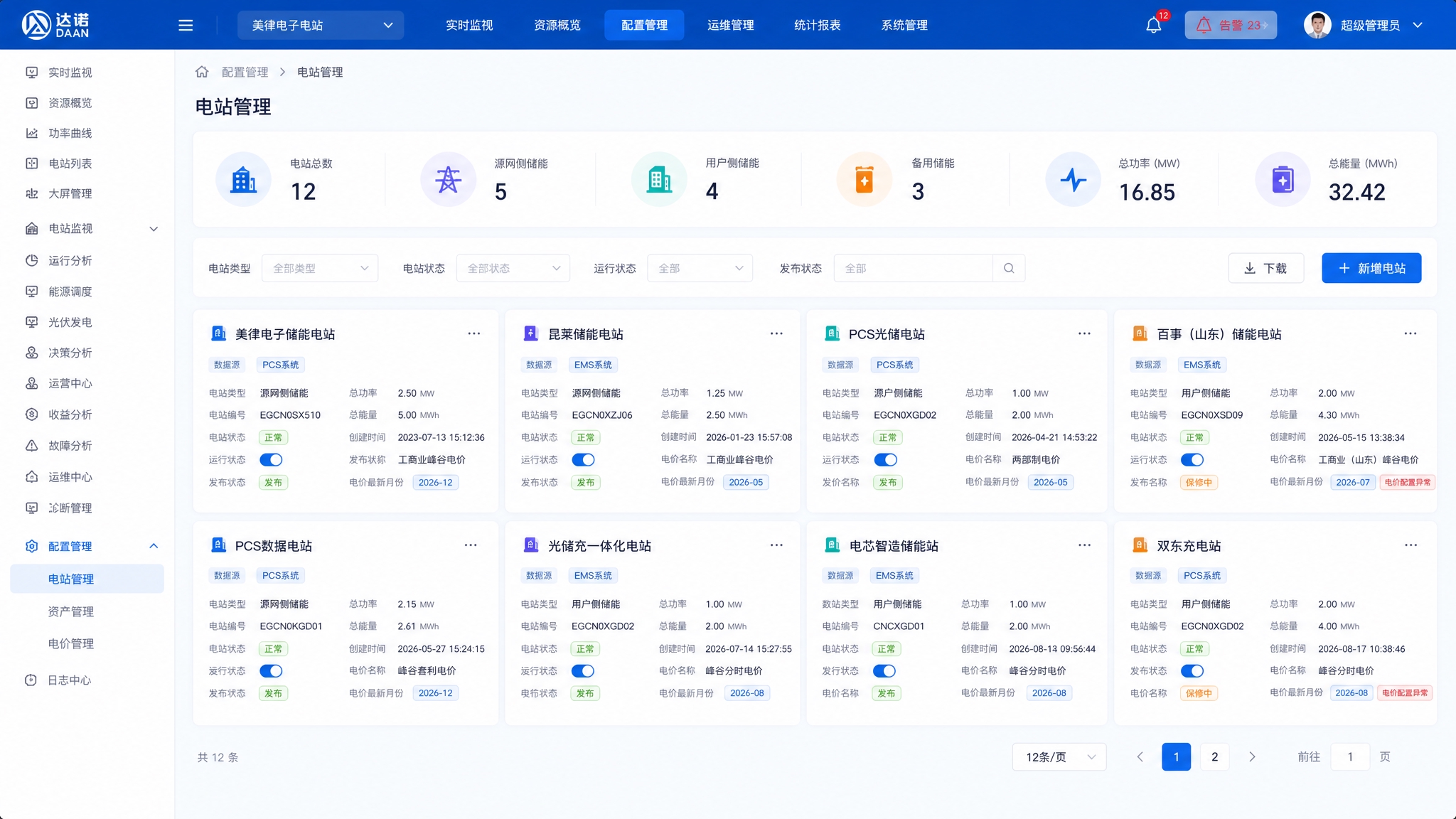Open more options for 美律电子储能电站 card
Image resolution: width=1456 pixels, height=819 pixels.
point(473,333)
